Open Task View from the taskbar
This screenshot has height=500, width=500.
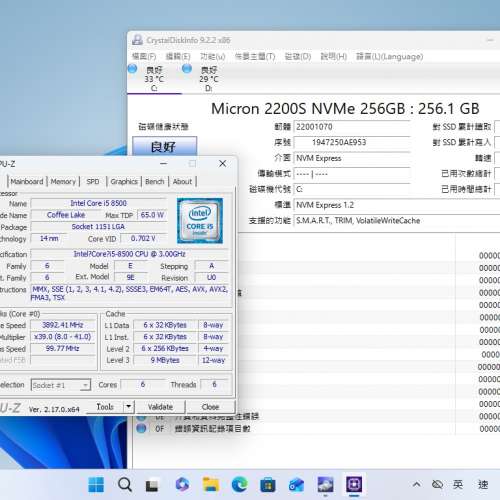[x=152, y=485]
